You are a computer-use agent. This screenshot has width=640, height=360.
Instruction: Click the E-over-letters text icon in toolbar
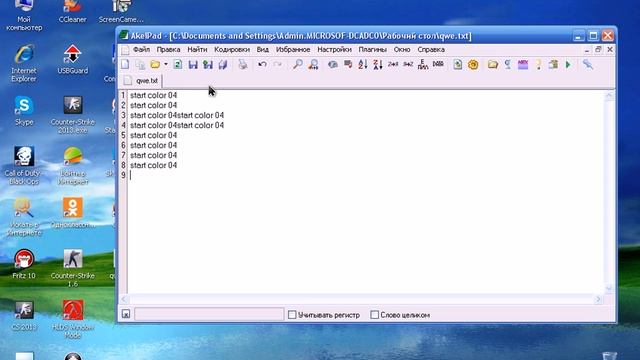423,64
